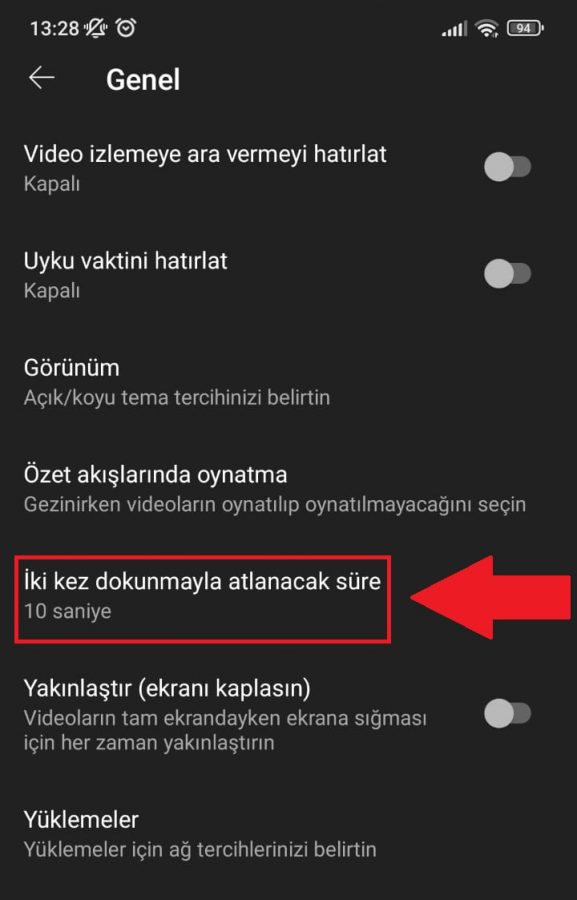Tap Video izlemeye ara vermeyi hatırlat label
577x900 pixels.
pyautogui.click(x=206, y=154)
